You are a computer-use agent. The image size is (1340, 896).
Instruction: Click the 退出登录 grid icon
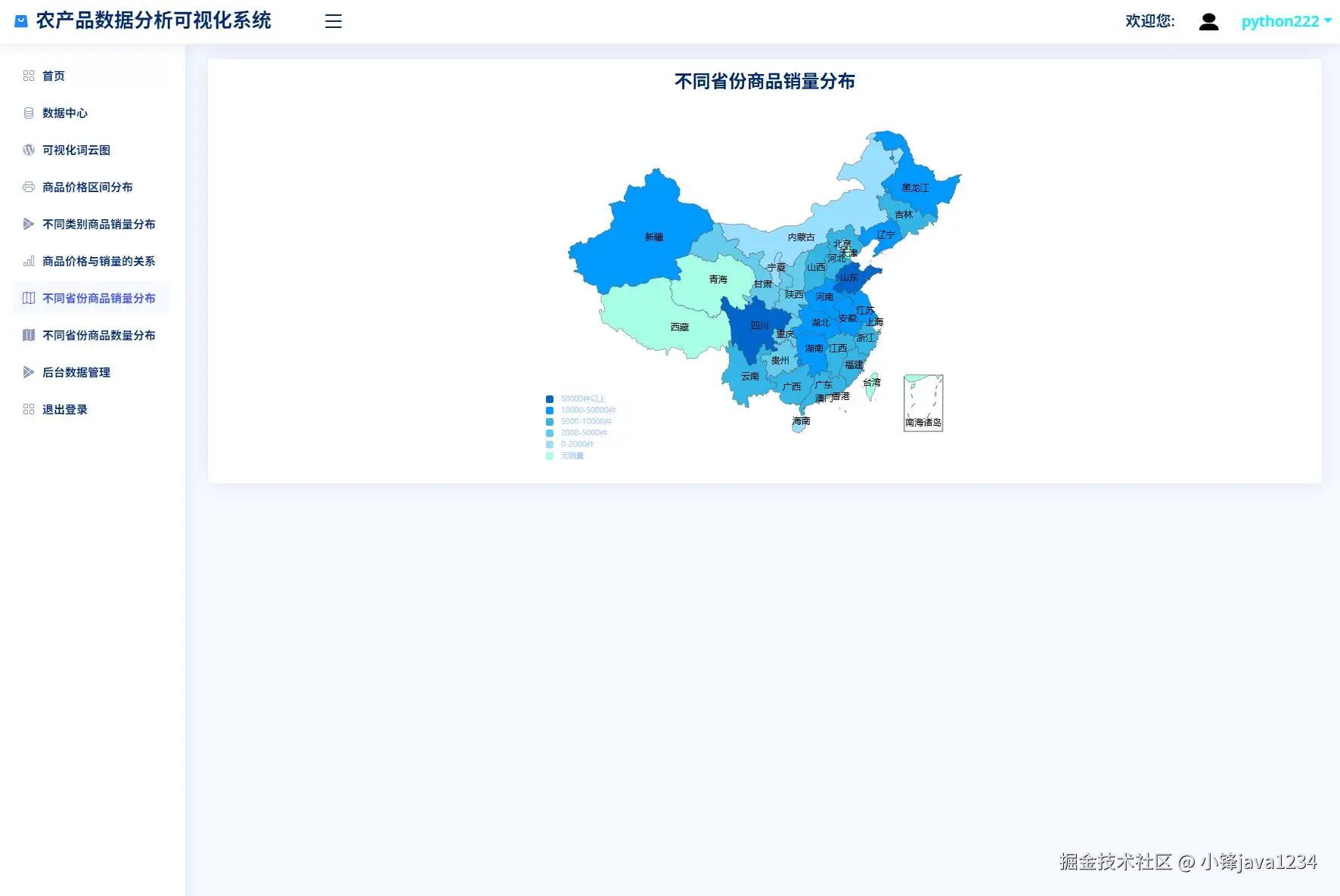click(x=29, y=409)
